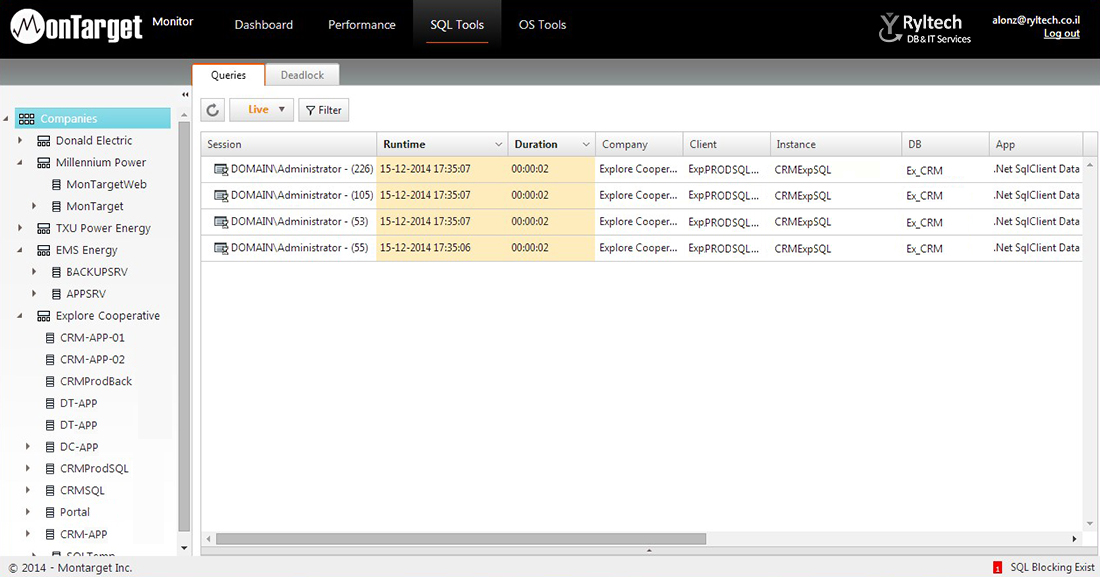
Task: Click the Log out link
Action: pos(1061,34)
